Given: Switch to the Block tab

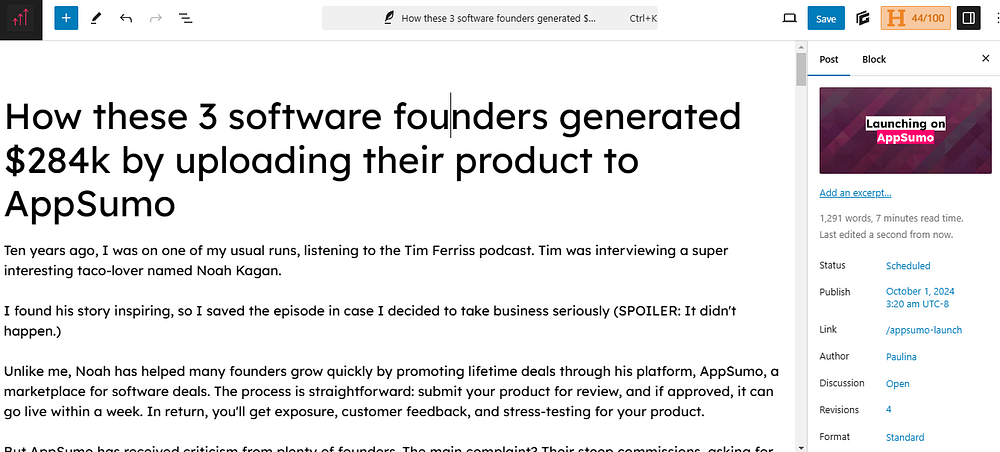Looking at the screenshot, I should (x=874, y=59).
